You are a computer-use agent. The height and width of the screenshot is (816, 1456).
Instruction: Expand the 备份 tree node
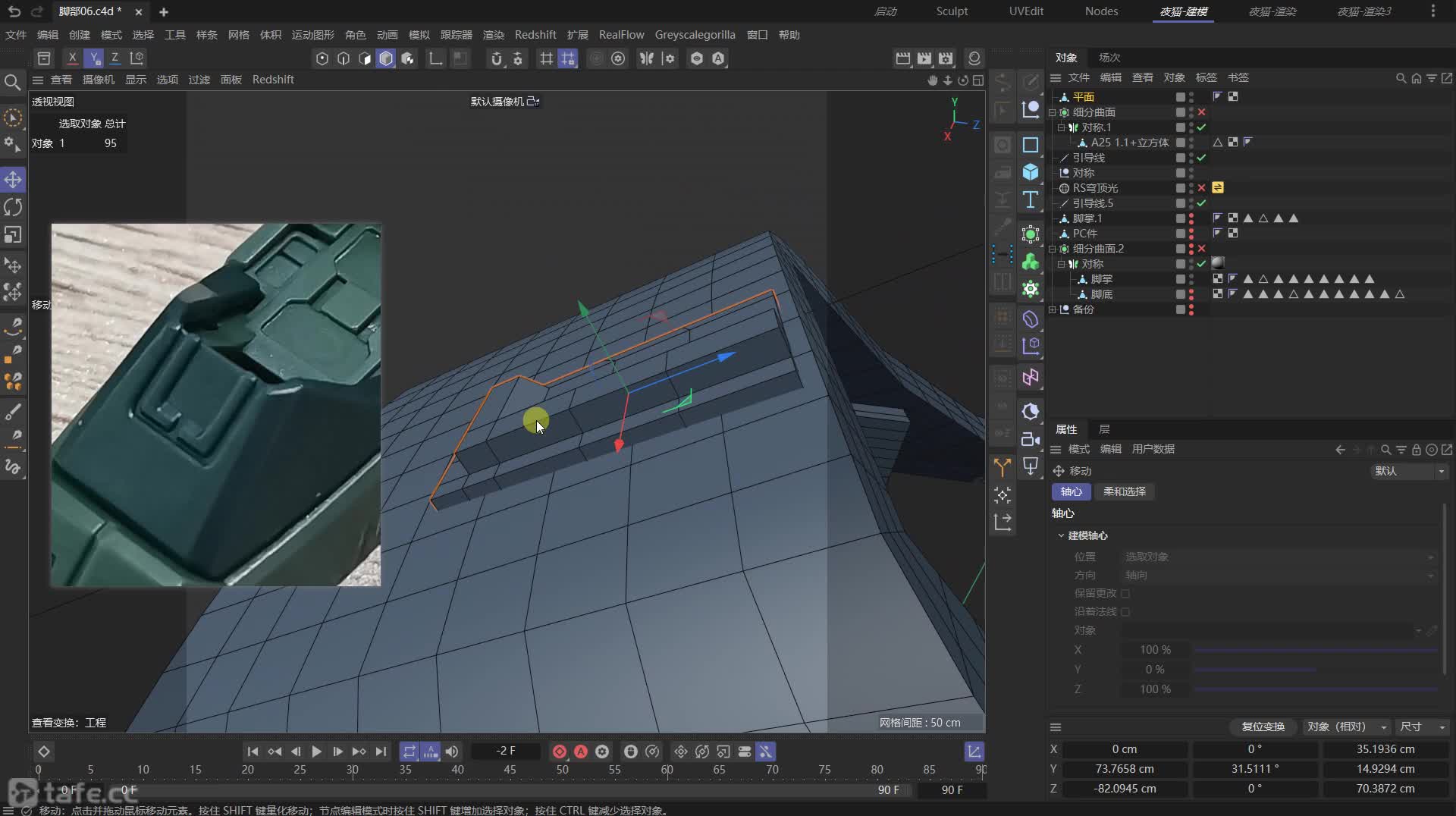[x=1053, y=309]
